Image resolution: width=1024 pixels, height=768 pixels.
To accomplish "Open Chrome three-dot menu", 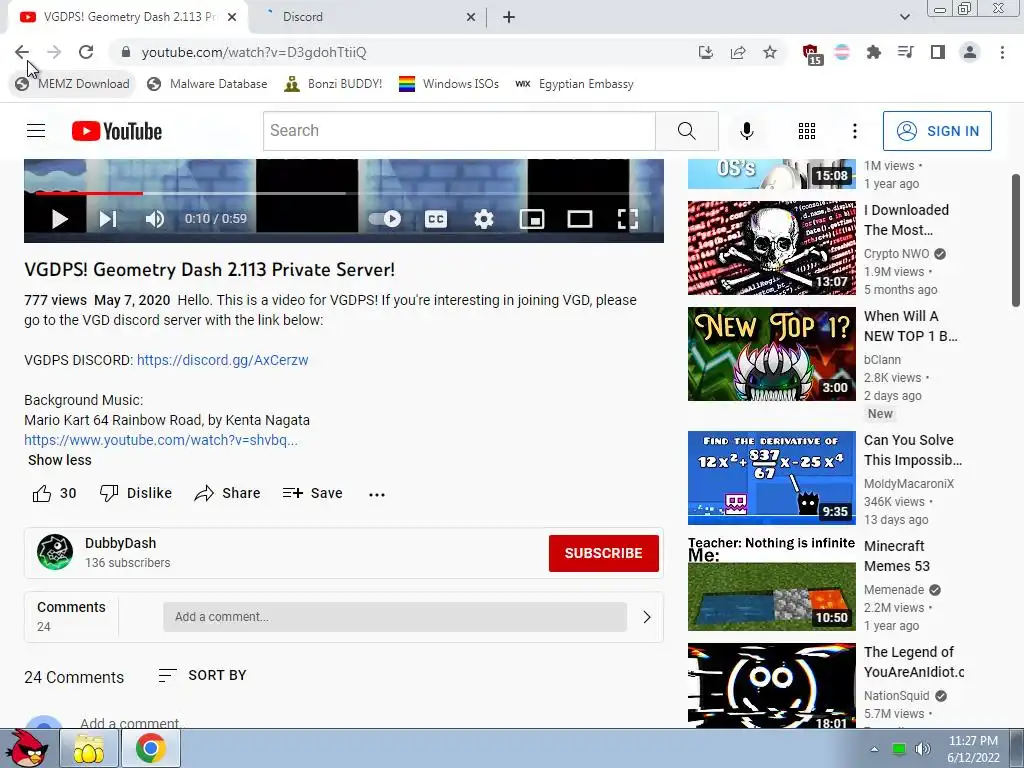I will pyautogui.click(x=1002, y=52).
